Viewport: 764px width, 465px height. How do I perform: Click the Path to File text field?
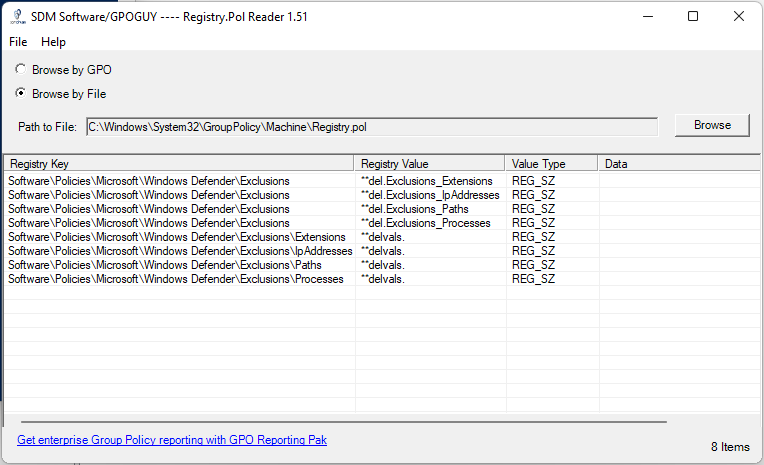point(371,127)
